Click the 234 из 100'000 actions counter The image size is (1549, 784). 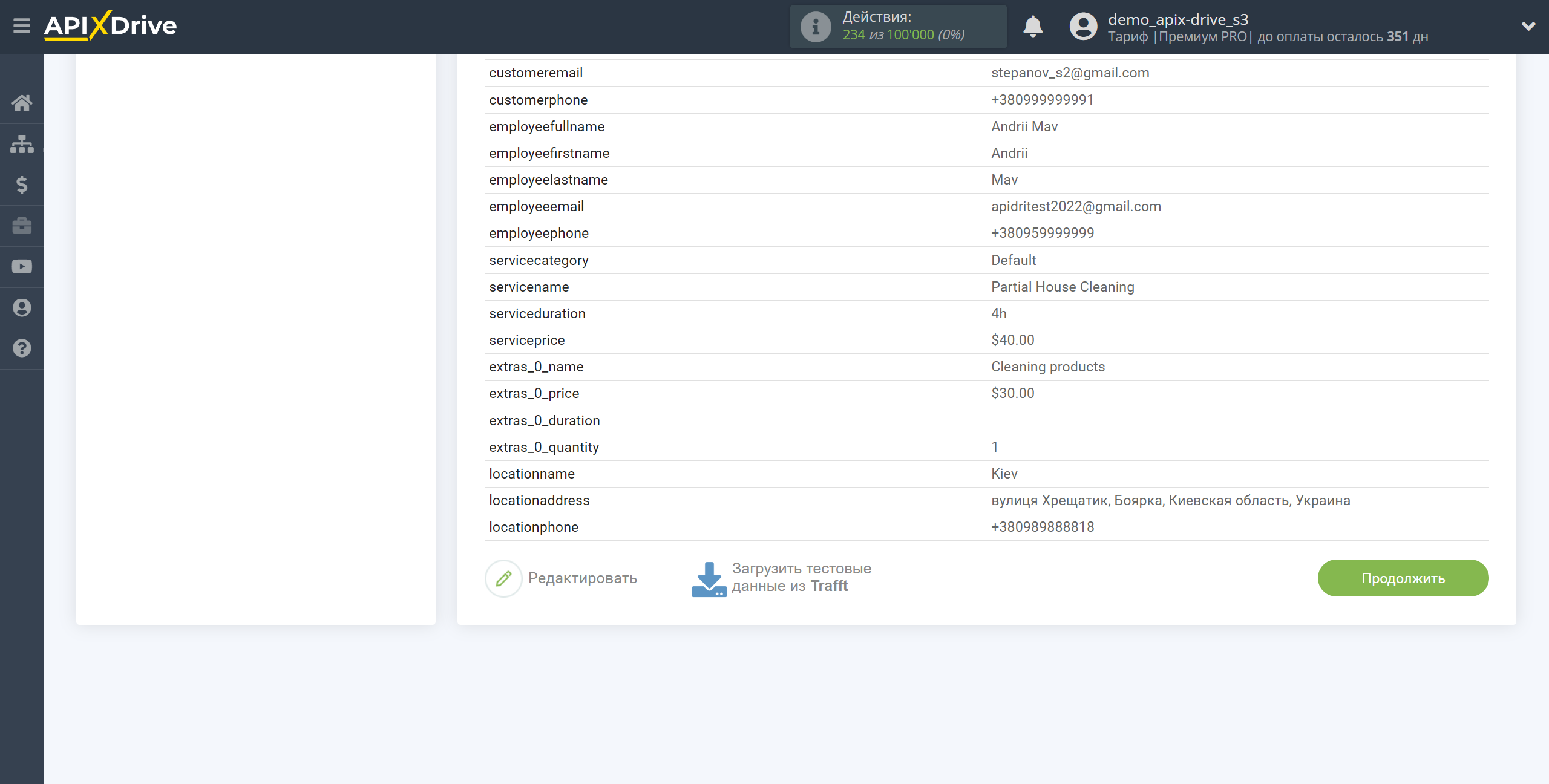[x=903, y=35]
